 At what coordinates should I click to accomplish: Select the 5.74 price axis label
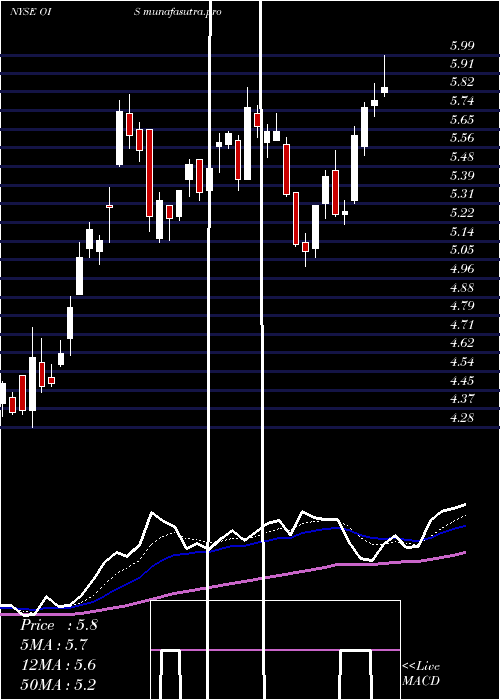click(462, 101)
